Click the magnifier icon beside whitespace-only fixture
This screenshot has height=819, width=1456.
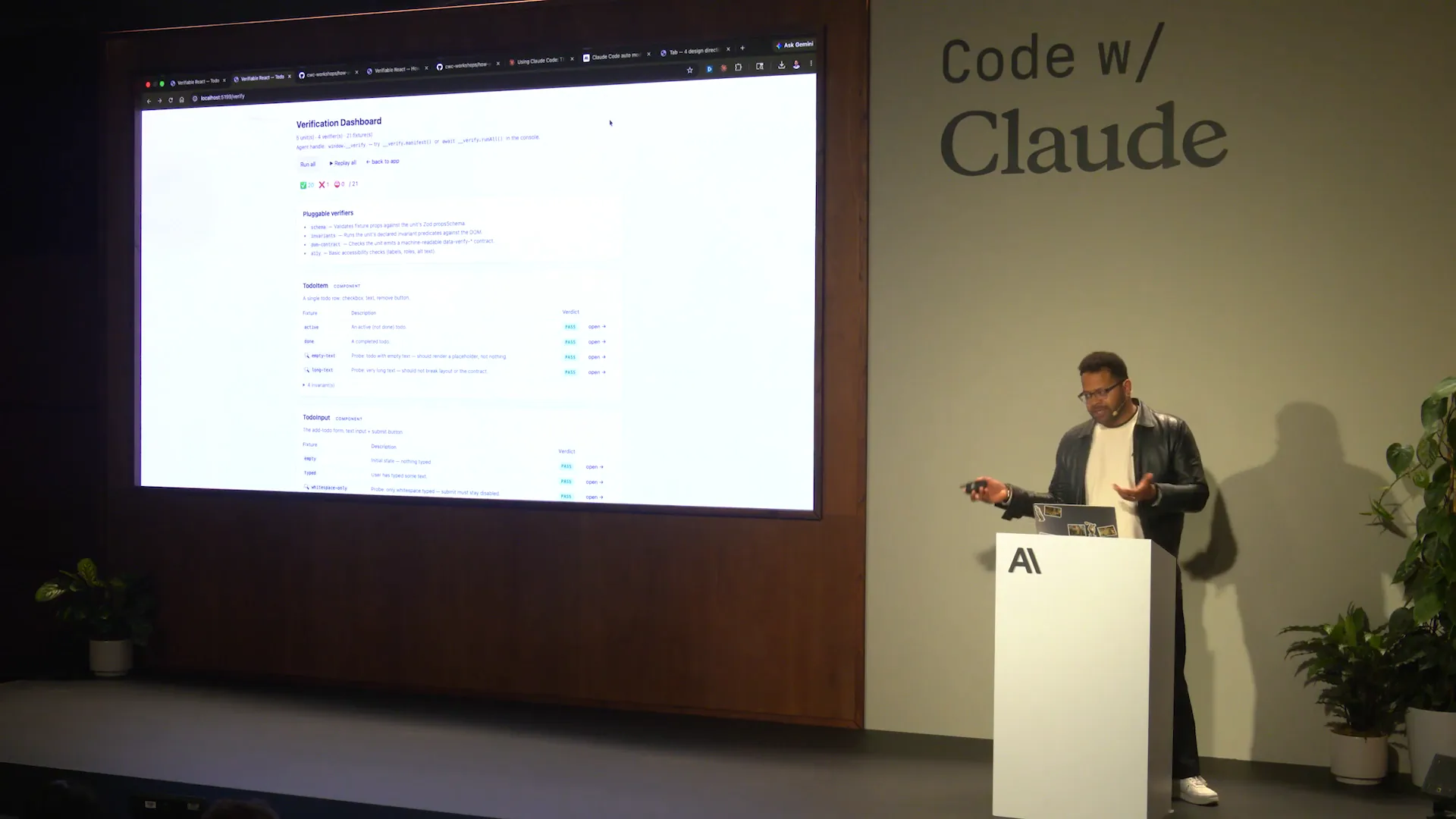tap(306, 487)
